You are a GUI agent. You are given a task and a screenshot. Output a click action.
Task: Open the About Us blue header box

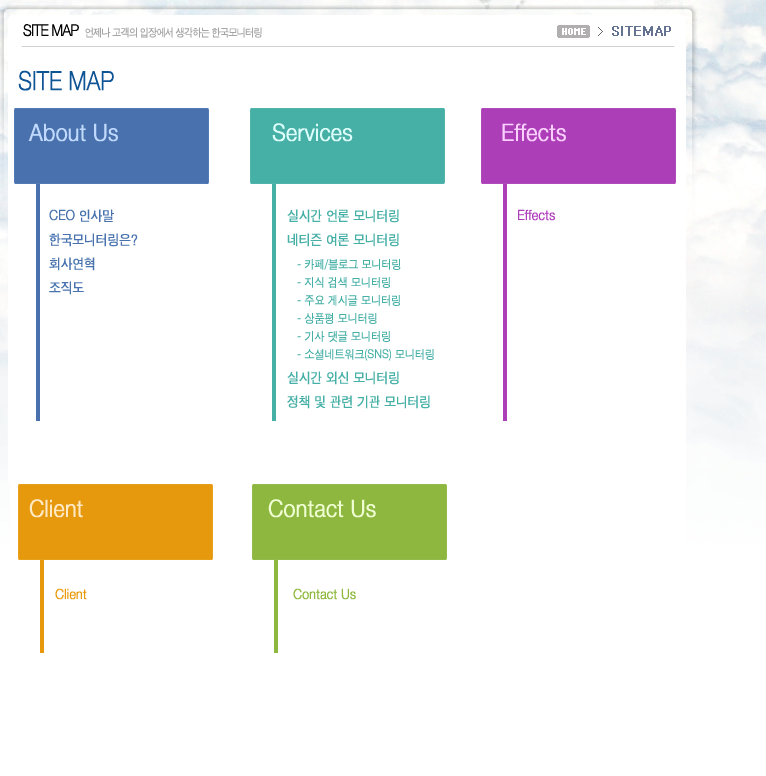pyautogui.click(x=111, y=146)
